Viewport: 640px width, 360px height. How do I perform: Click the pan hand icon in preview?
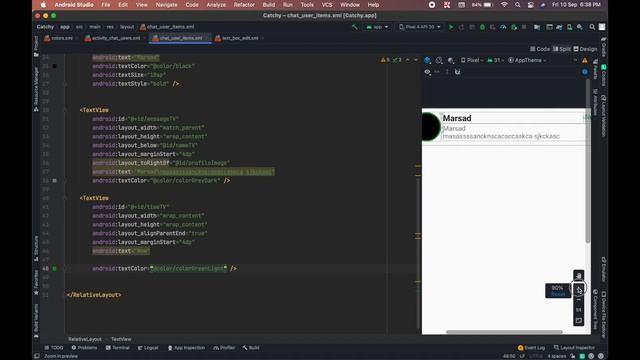579,276
